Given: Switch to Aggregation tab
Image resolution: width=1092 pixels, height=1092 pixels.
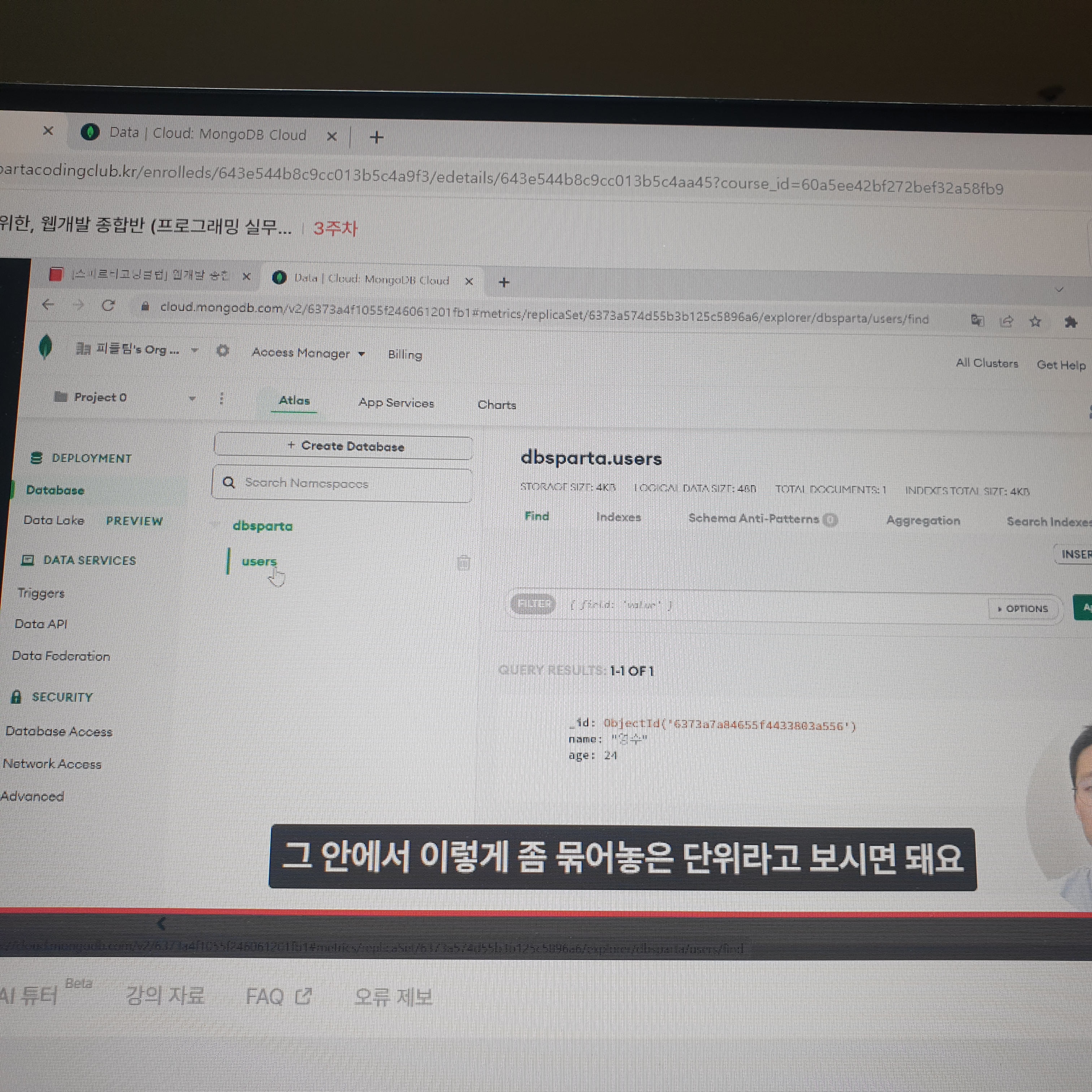Looking at the screenshot, I should (x=922, y=521).
